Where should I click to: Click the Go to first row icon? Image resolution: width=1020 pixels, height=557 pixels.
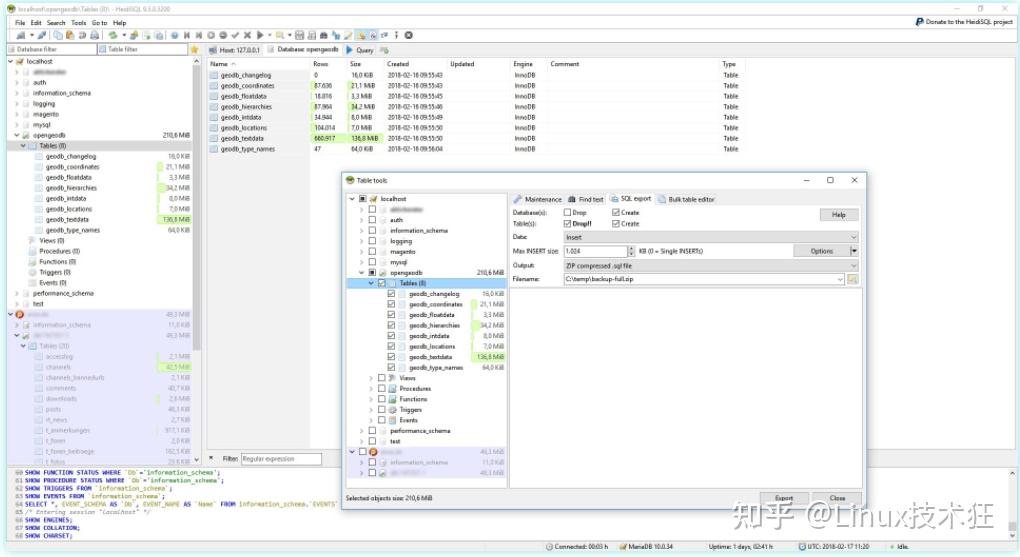point(187,35)
